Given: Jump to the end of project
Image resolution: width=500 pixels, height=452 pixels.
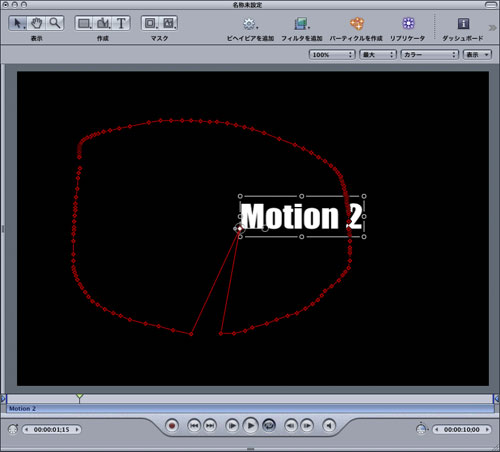Looking at the screenshot, I should (210, 426).
